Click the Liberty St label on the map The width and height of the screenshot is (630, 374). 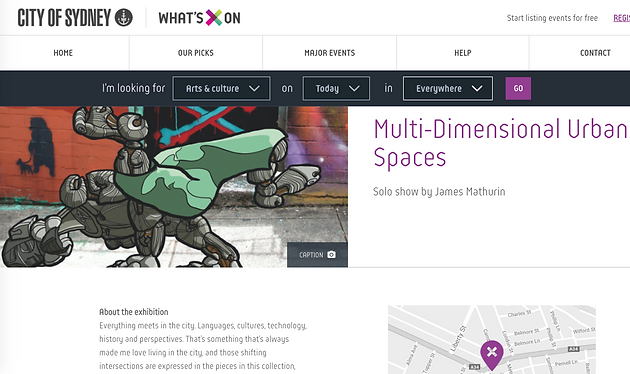click(457, 339)
